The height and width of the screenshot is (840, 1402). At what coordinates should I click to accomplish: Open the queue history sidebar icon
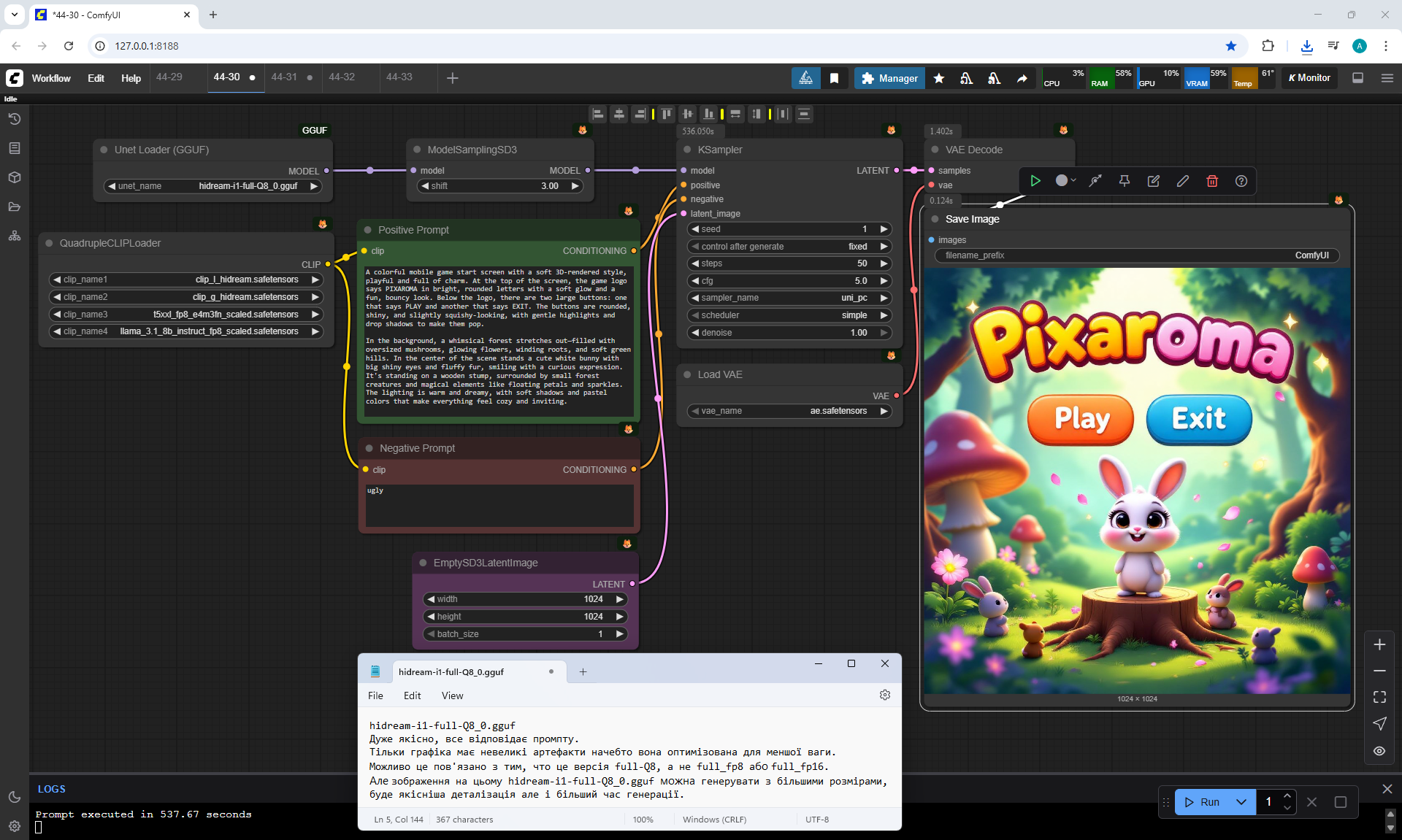(14, 119)
